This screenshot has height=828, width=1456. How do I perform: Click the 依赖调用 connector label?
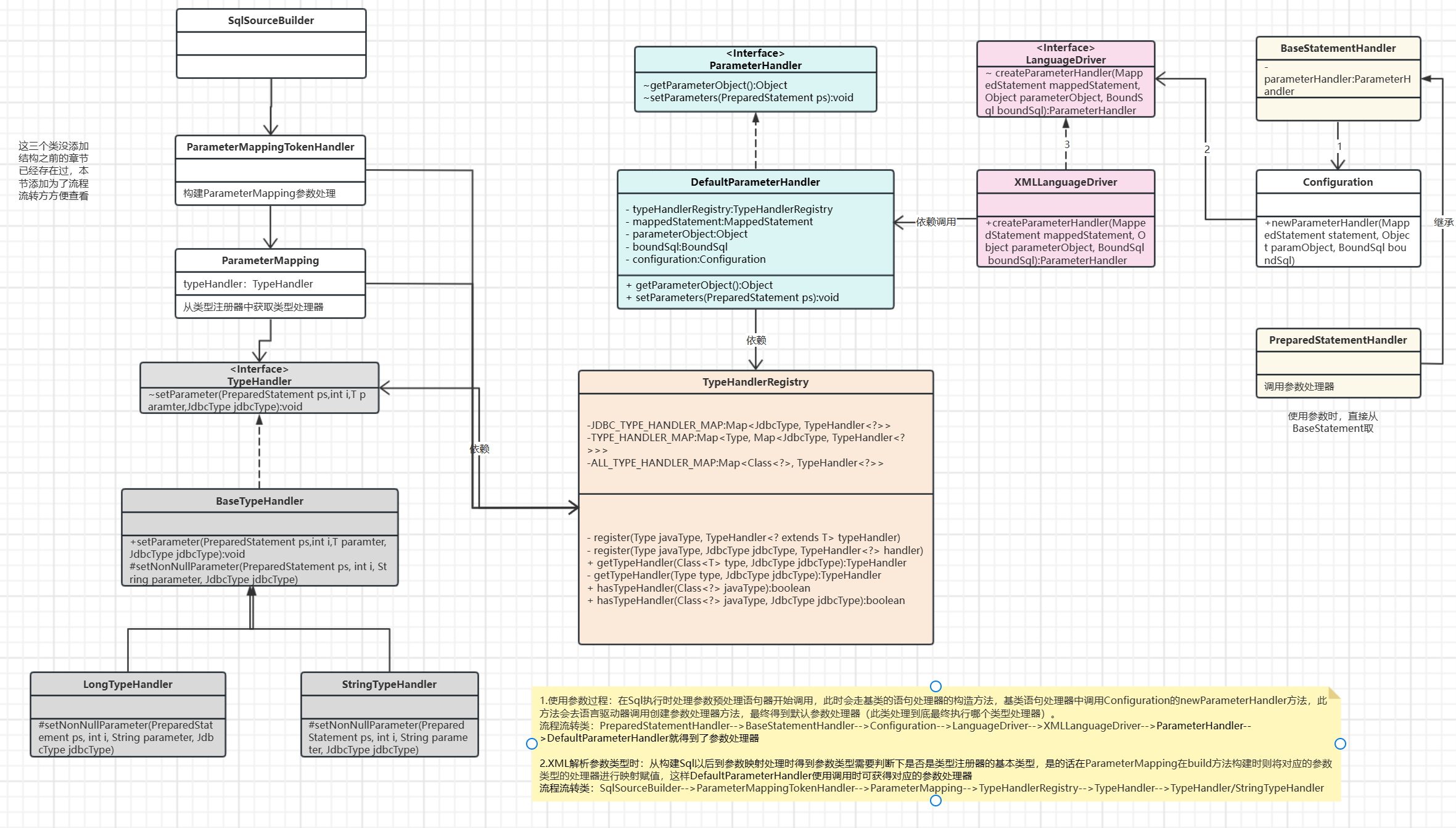[936, 221]
